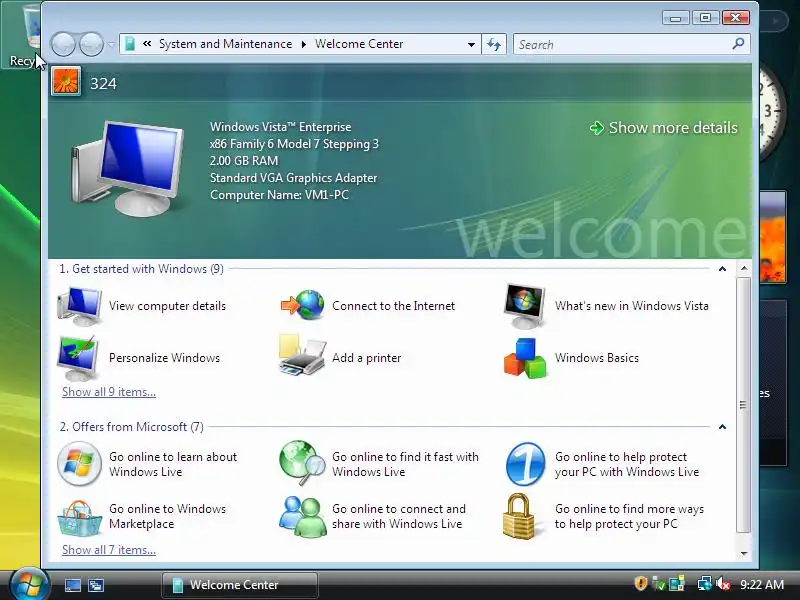
Task: Open the What's new in Windows Vista icon
Action: coord(524,306)
